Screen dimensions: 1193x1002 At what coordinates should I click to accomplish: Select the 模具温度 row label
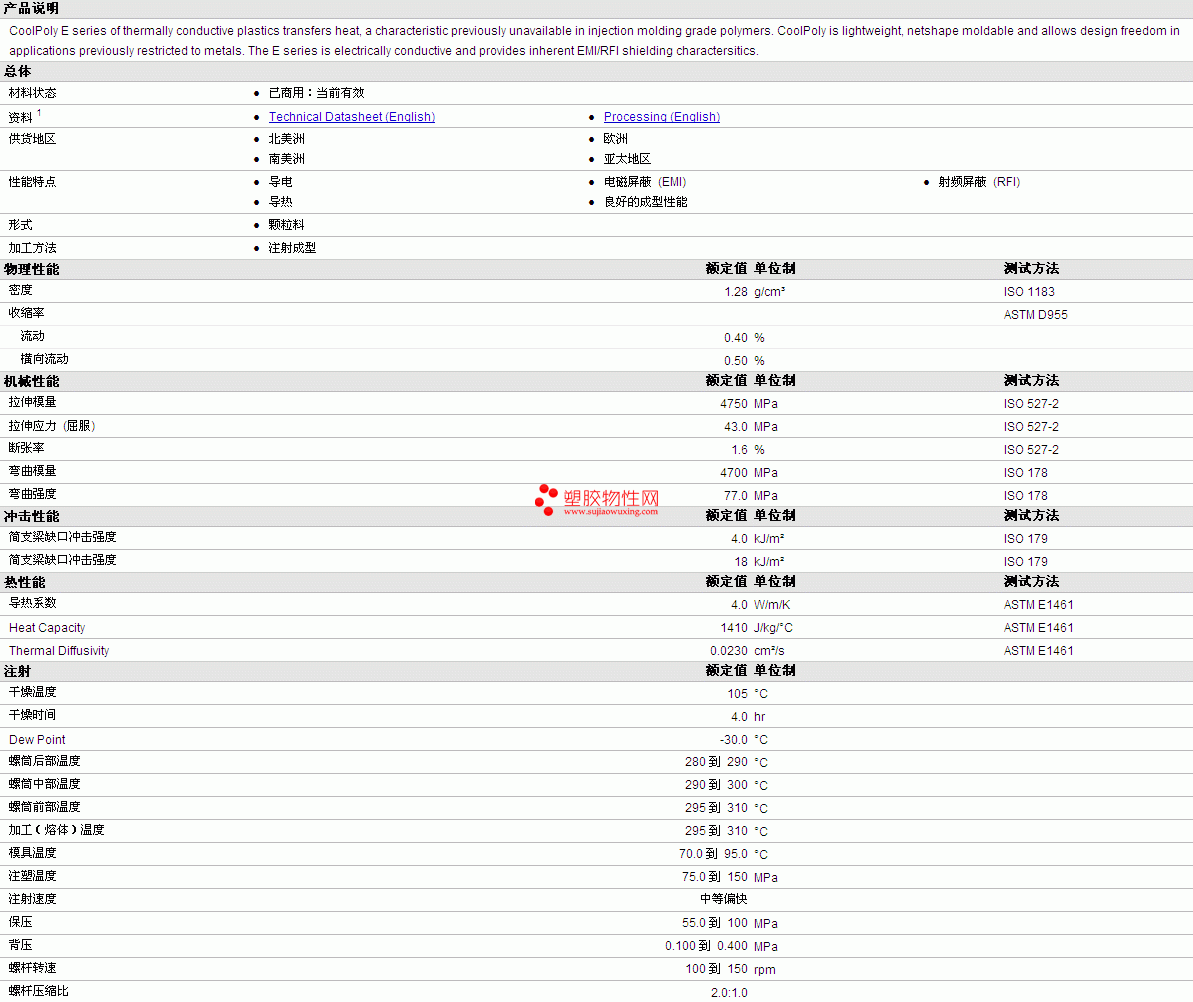click(33, 853)
